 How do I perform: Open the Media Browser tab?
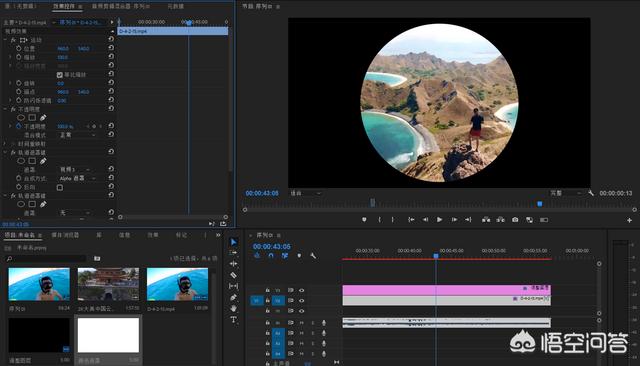65,235
